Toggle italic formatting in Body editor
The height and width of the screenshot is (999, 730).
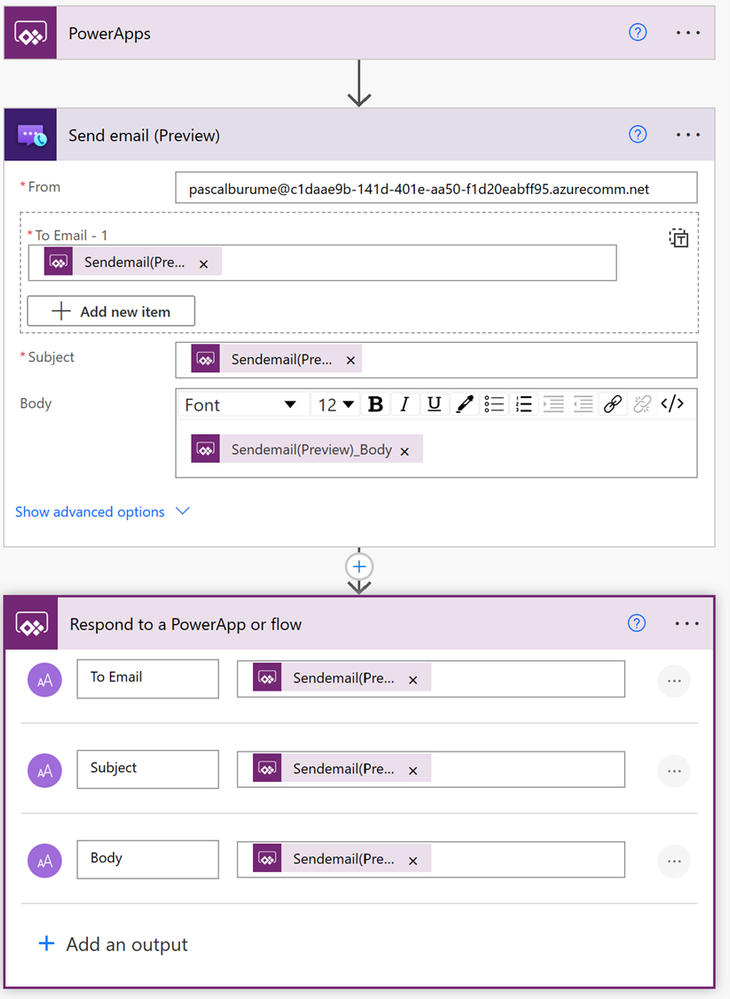point(404,404)
